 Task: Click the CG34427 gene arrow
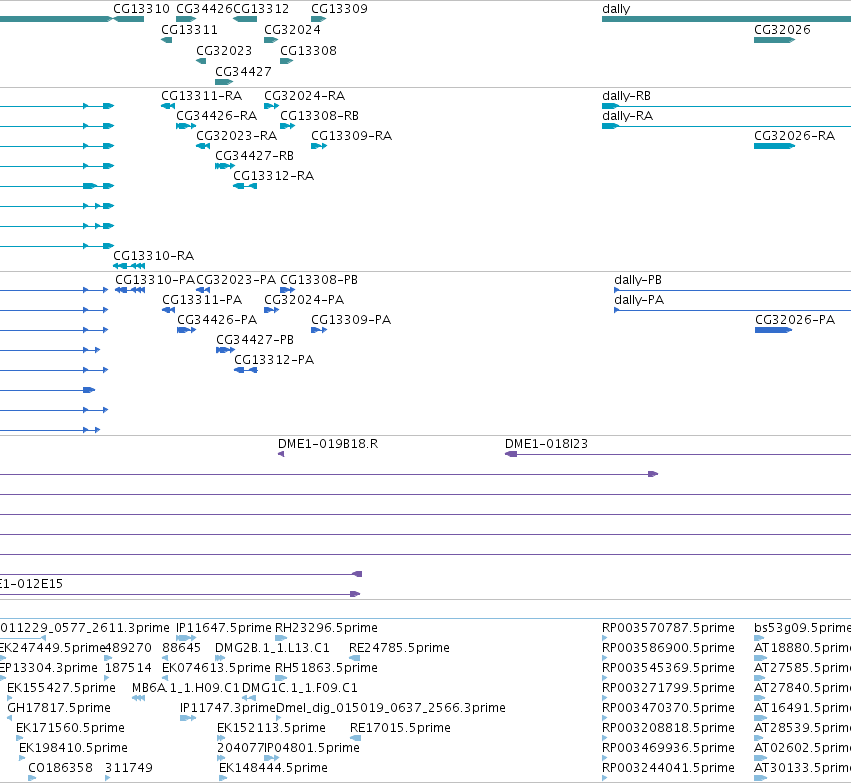224,82
